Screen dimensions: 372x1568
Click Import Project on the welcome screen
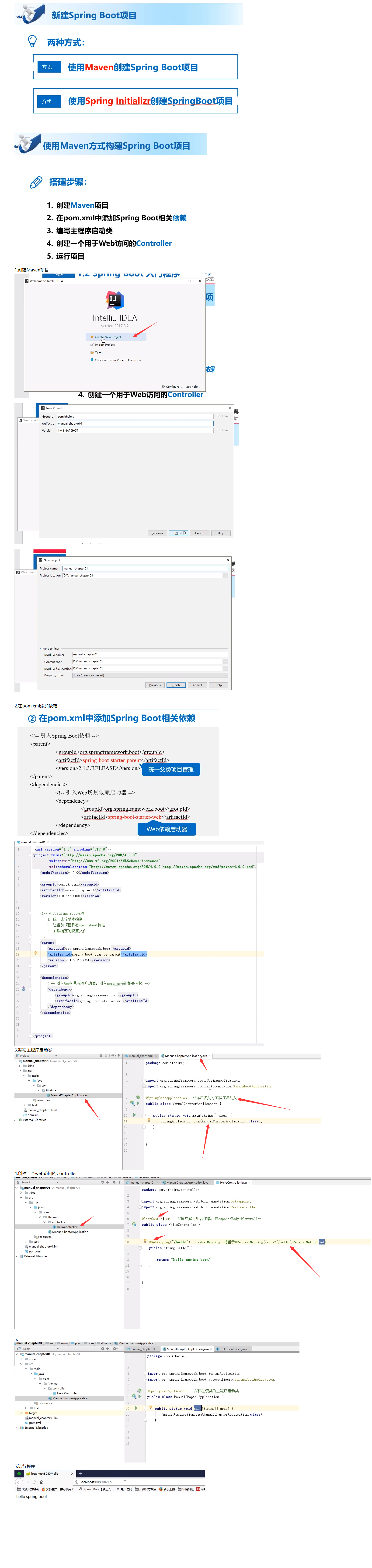click(x=103, y=345)
